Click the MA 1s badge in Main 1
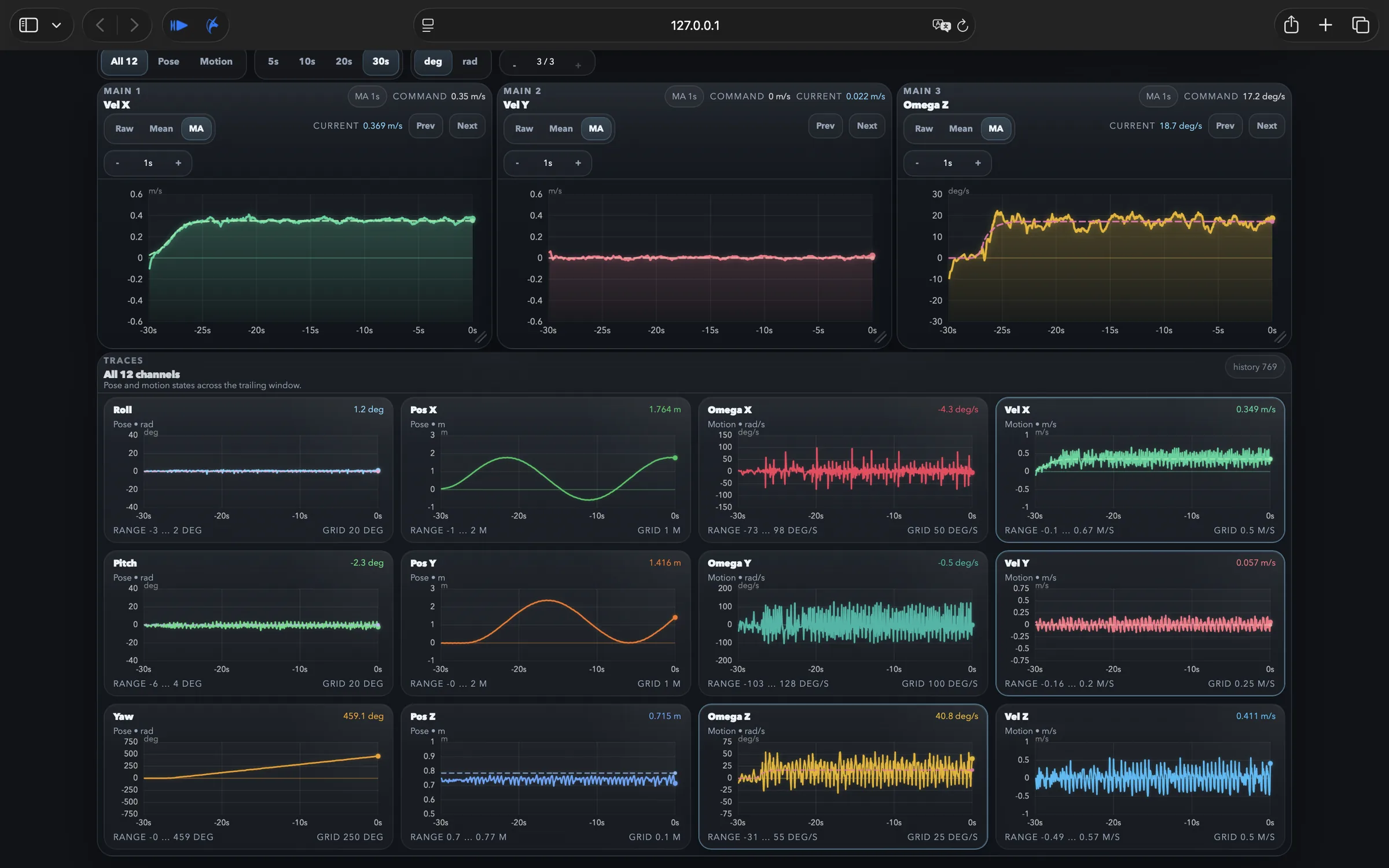Image resolution: width=1389 pixels, height=868 pixels. tap(367, 97)
